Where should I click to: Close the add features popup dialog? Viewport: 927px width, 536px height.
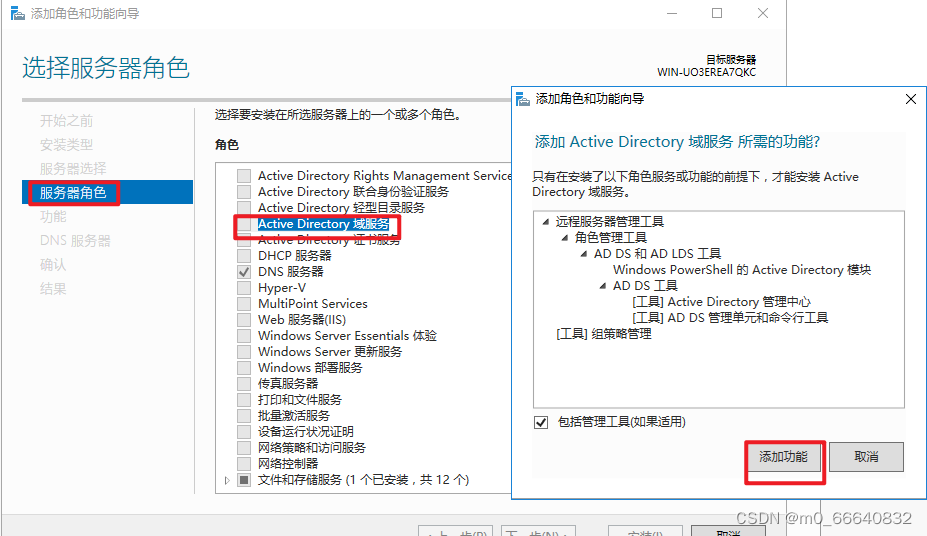910,99
